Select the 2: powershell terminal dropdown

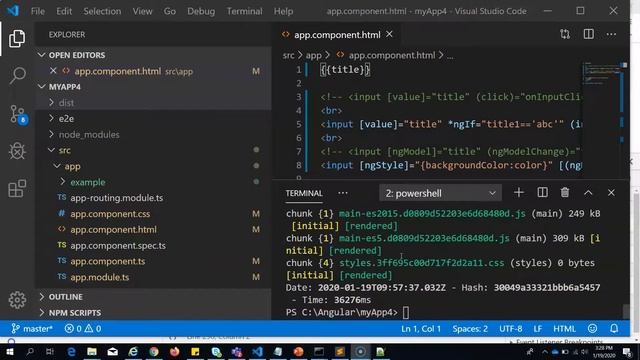click(440, 193)
